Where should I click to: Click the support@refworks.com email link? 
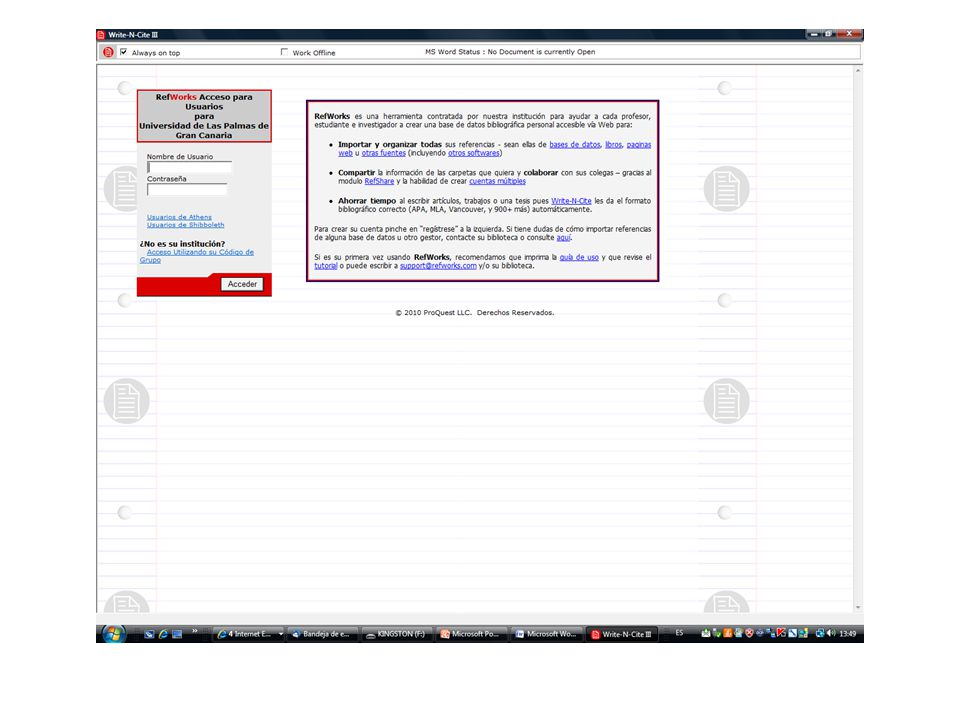tap(438, 266)
